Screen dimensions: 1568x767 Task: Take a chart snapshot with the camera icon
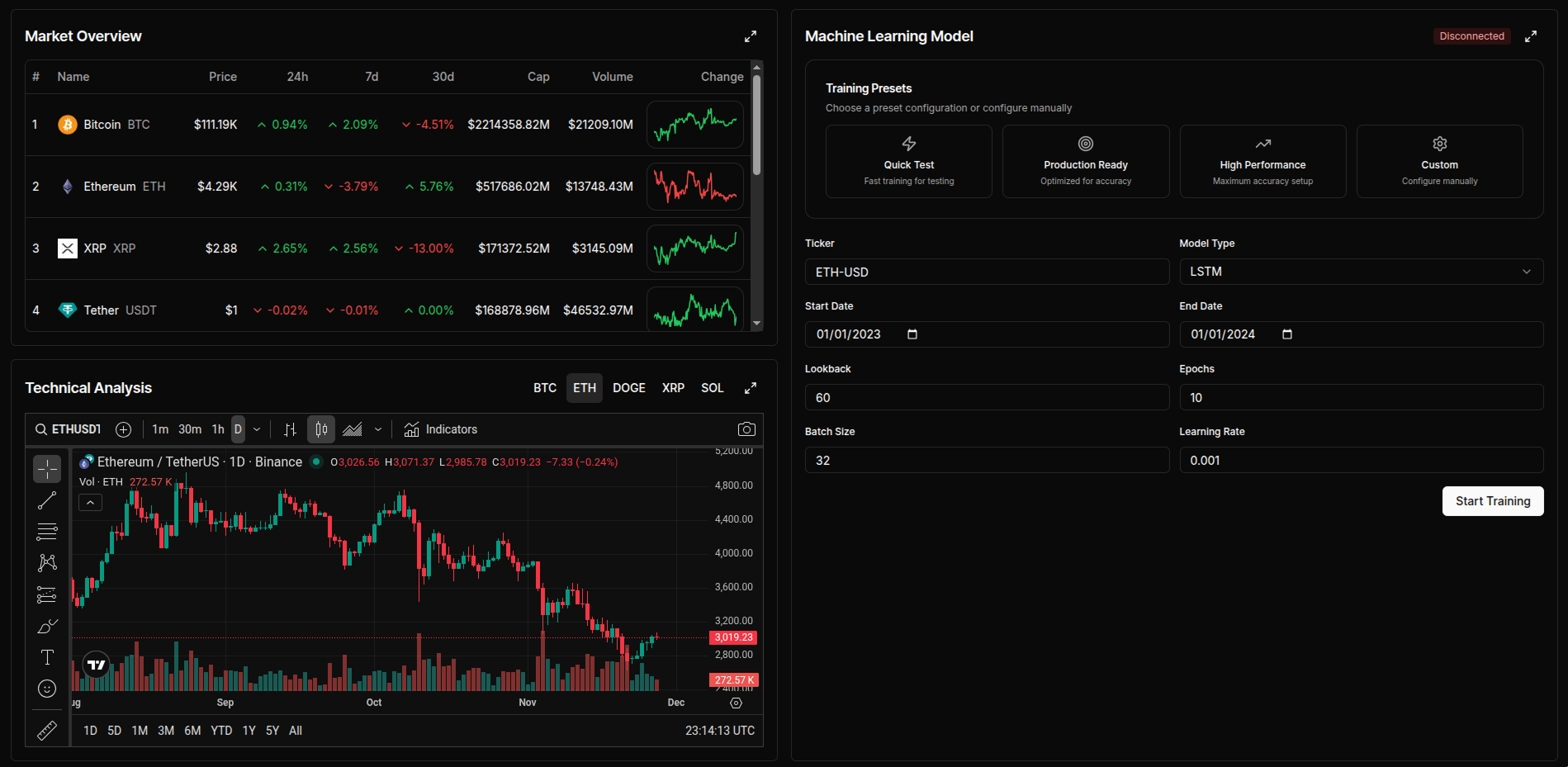tap(746, 428)
